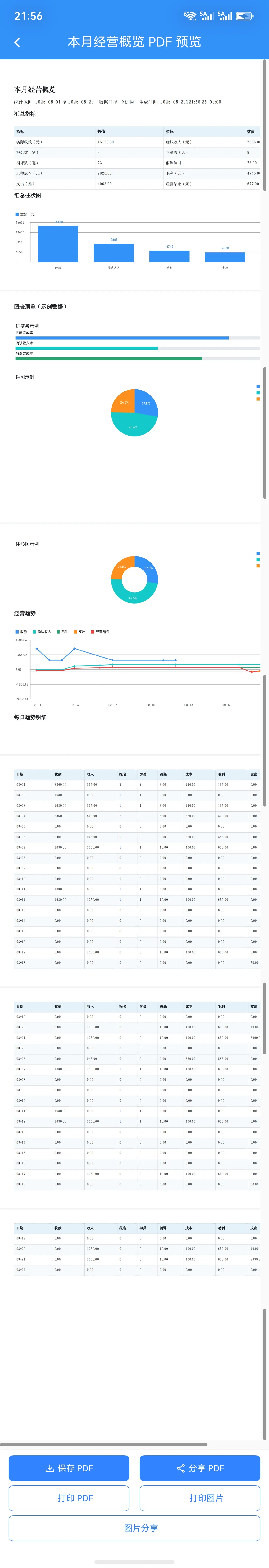Tap the 消课完成率 progress bar

tap(138, 358)
